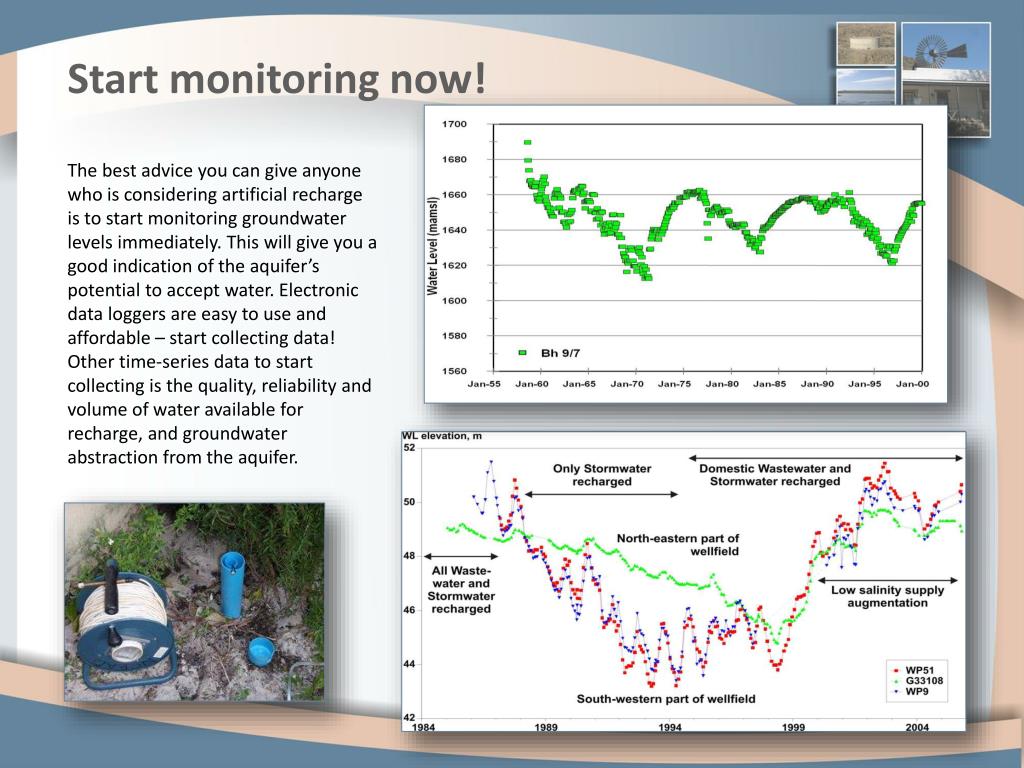Image resolution: width=1024 pixels, height=768 pixels.
Task: Click the "Bh 9/7" legend entry
Action: (549, 353)
